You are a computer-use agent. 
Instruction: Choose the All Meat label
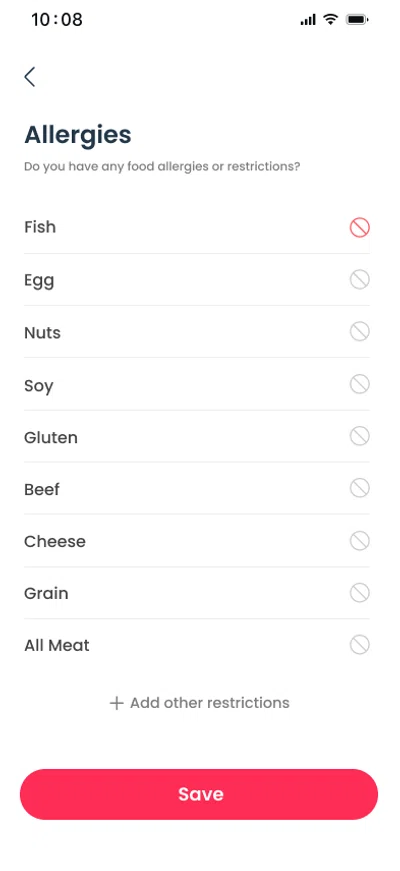57,645
